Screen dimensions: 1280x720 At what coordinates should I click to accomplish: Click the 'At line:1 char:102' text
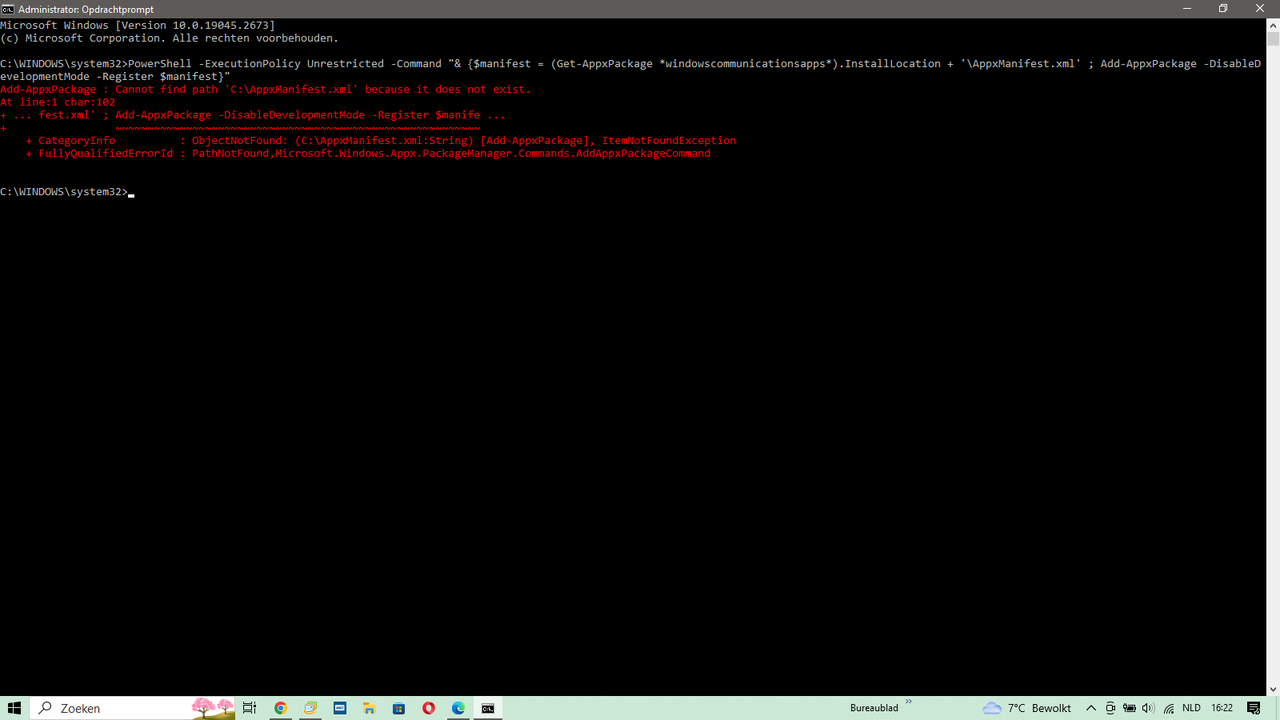pos(57,102)
